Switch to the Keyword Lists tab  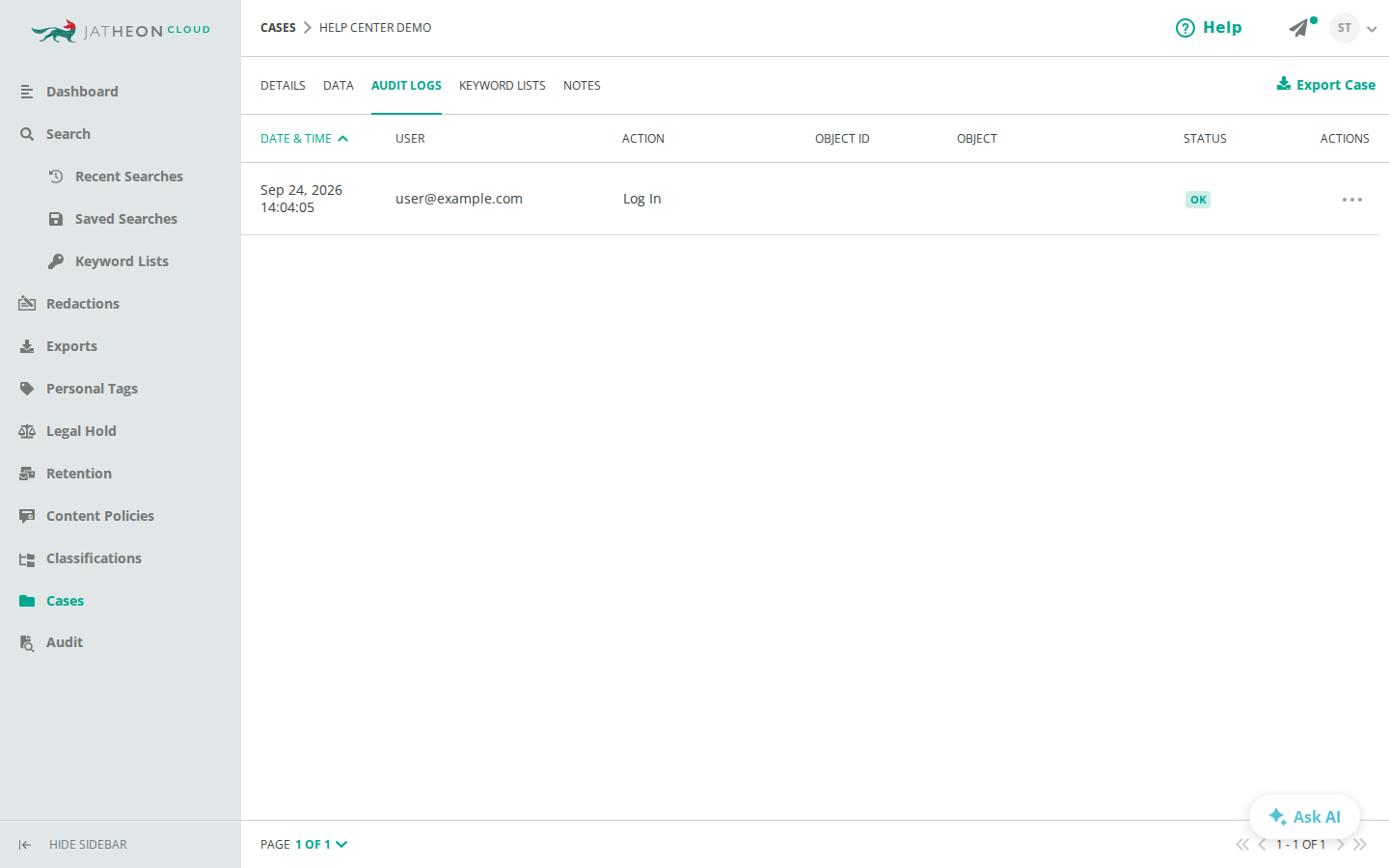(503, 86)
